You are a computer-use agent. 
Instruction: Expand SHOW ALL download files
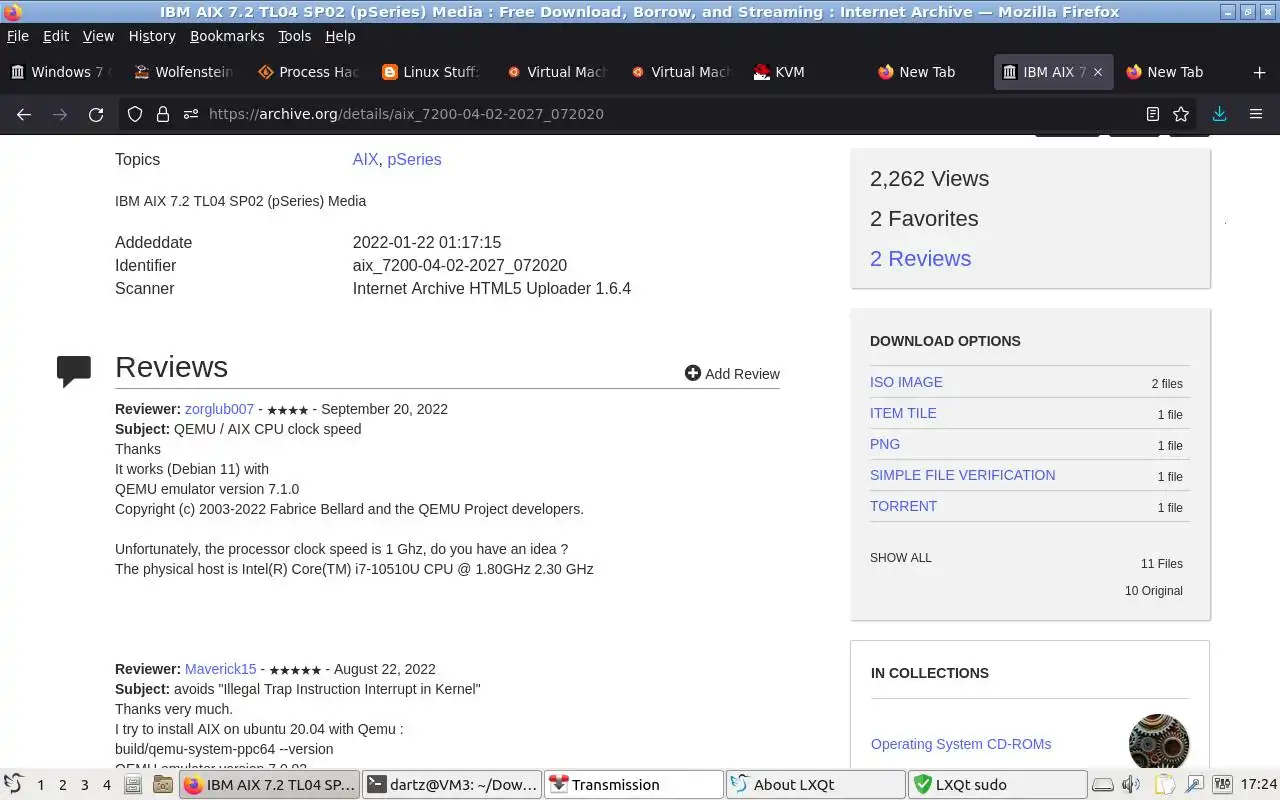(x=900, y=558)
